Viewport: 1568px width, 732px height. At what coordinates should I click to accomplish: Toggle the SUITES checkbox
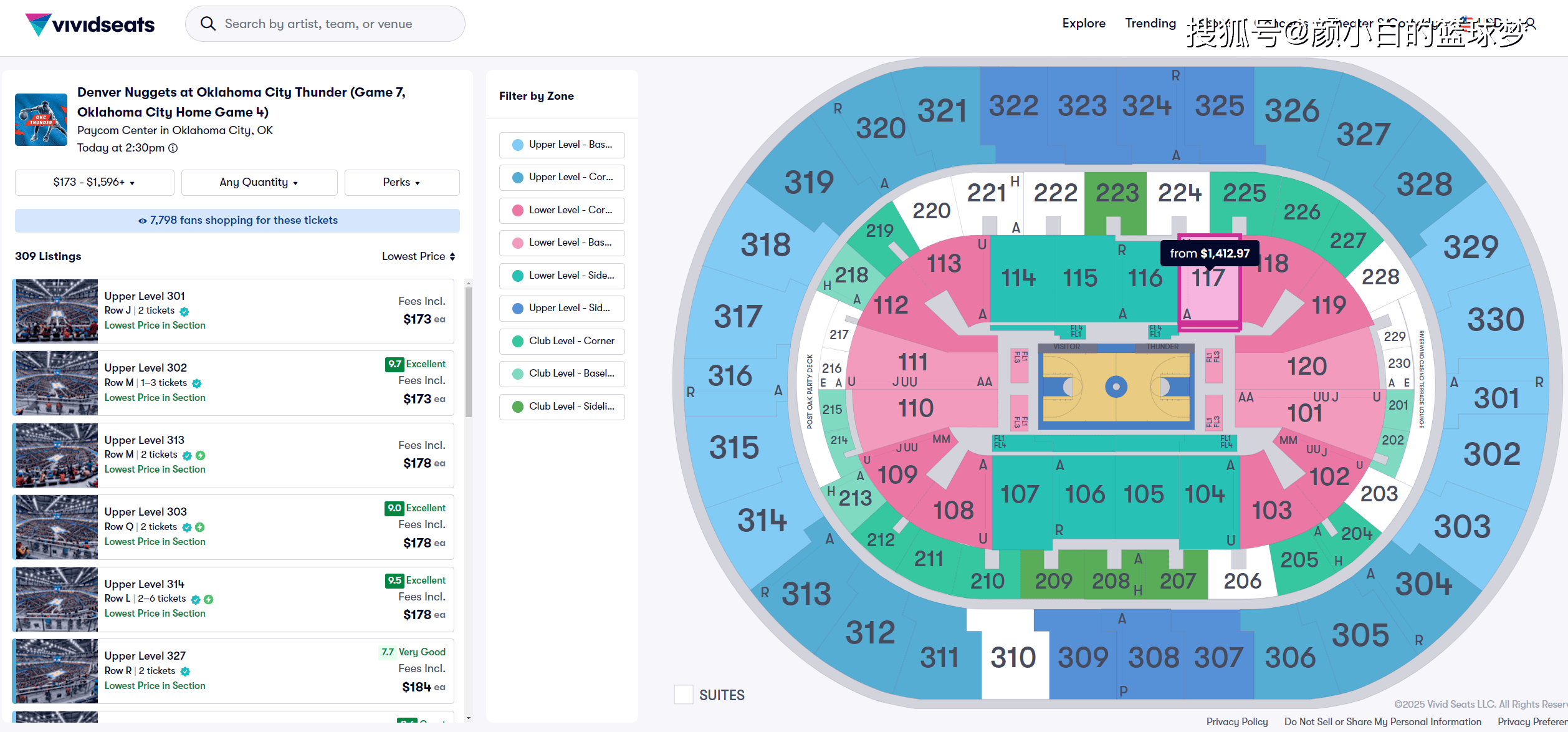coord(684,695)
